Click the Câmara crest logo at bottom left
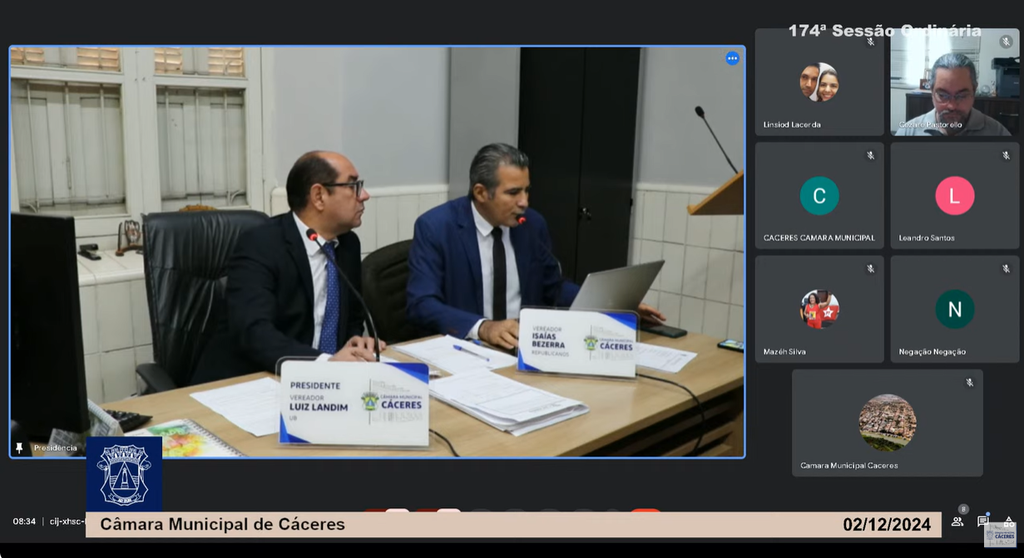Viewport: 1024px width, 558px height. tap(124, 474)
